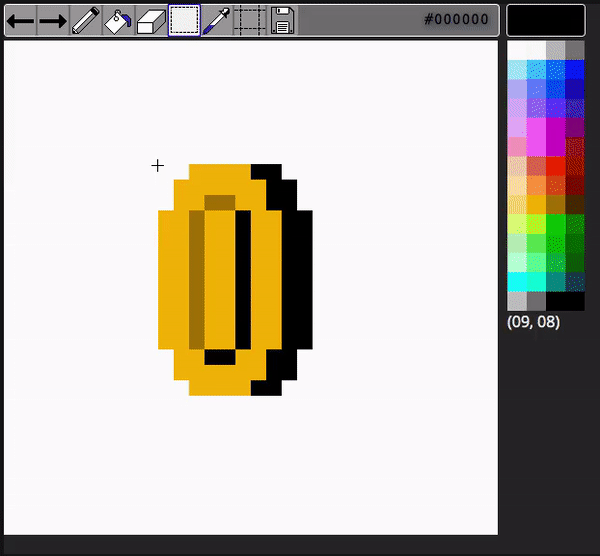
Task: Choose the orange palette swatch
Action: (536, 186)
